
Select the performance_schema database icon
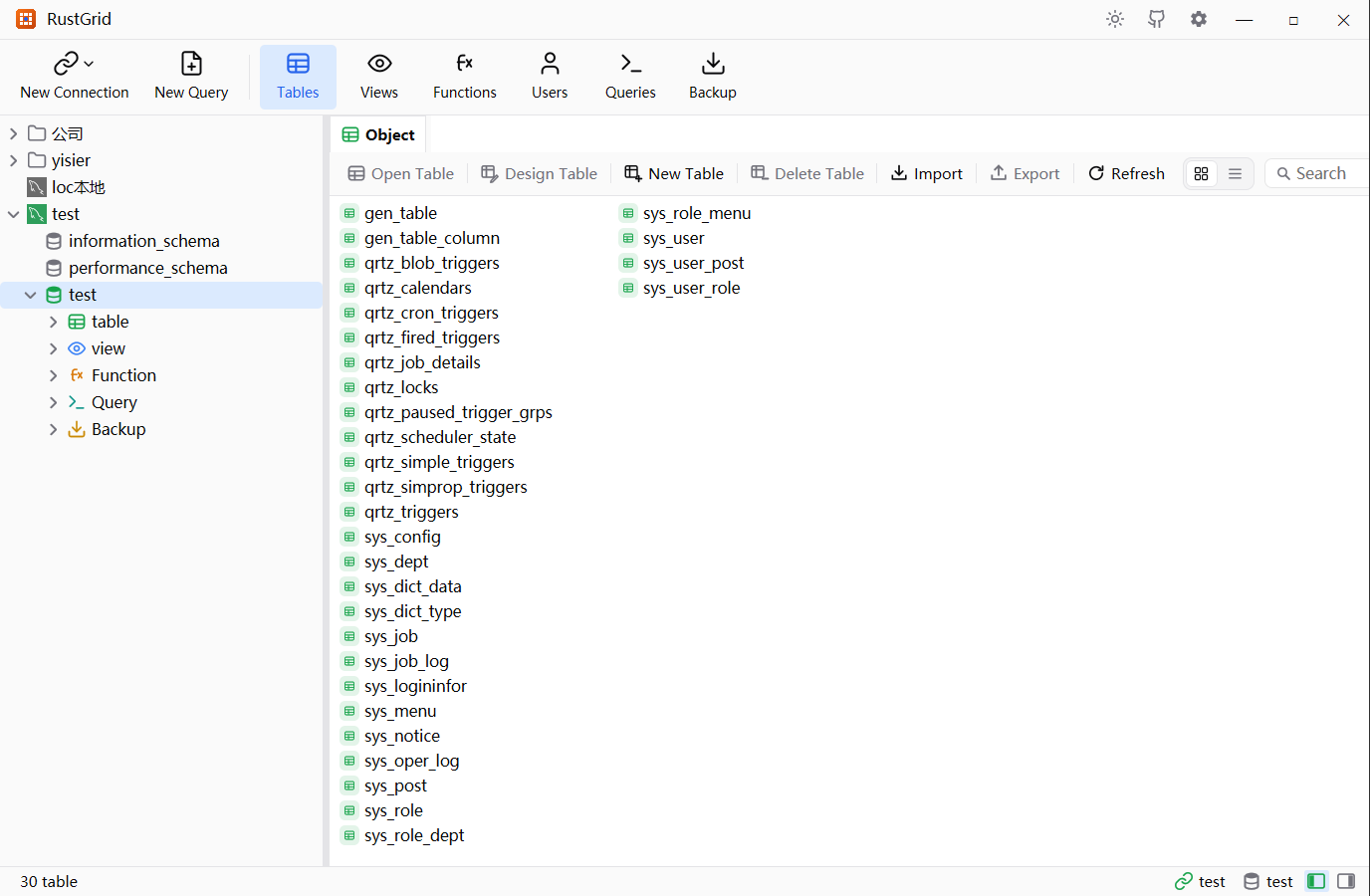tap(54, 268)
